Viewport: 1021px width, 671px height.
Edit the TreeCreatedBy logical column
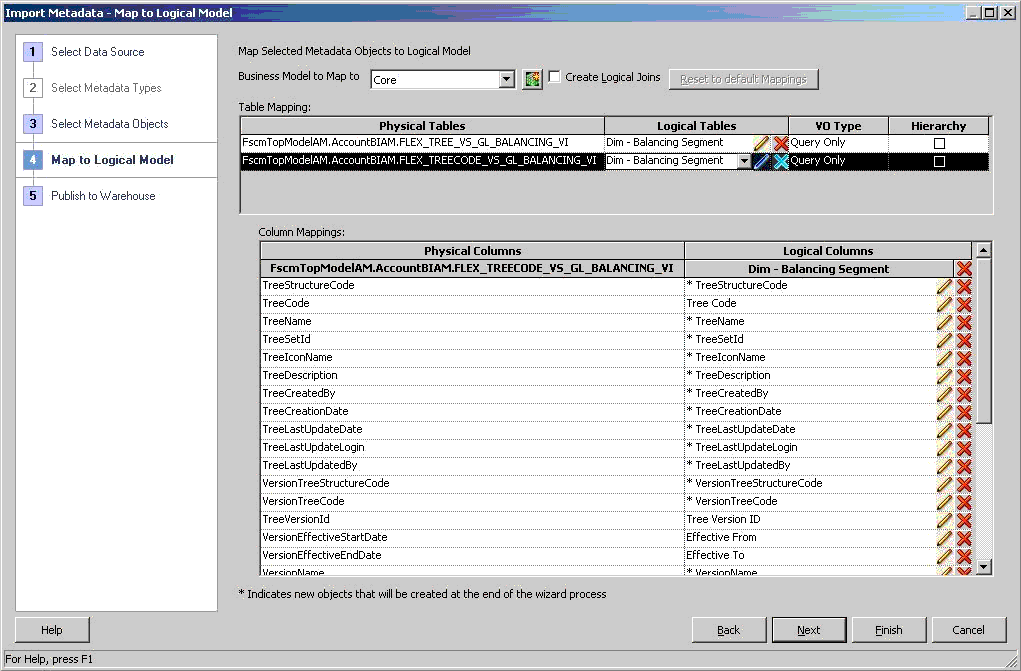pyautogui.click(x=944, y=394)
